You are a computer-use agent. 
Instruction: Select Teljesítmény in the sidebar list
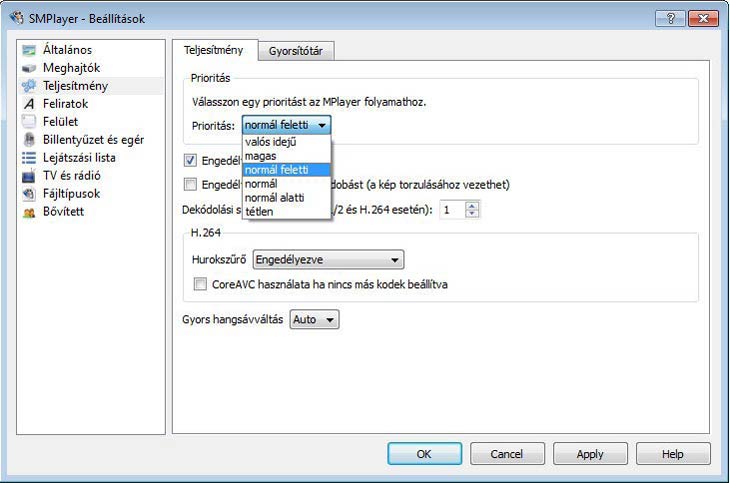click(x=91, y=86)
